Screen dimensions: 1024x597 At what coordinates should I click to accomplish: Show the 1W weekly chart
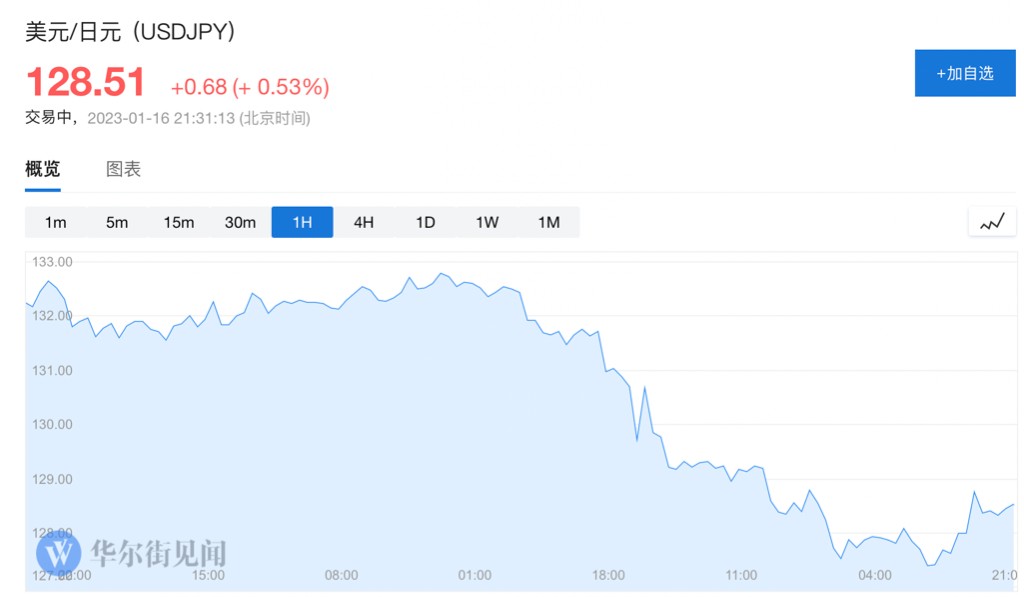(x=487, y=222)
